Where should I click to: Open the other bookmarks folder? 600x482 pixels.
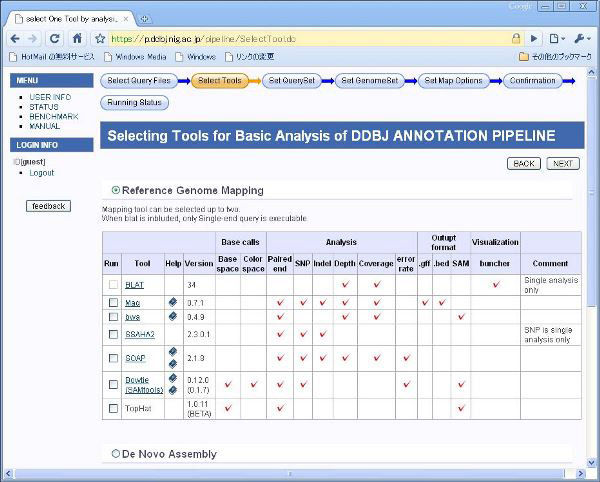pos(552,57)
